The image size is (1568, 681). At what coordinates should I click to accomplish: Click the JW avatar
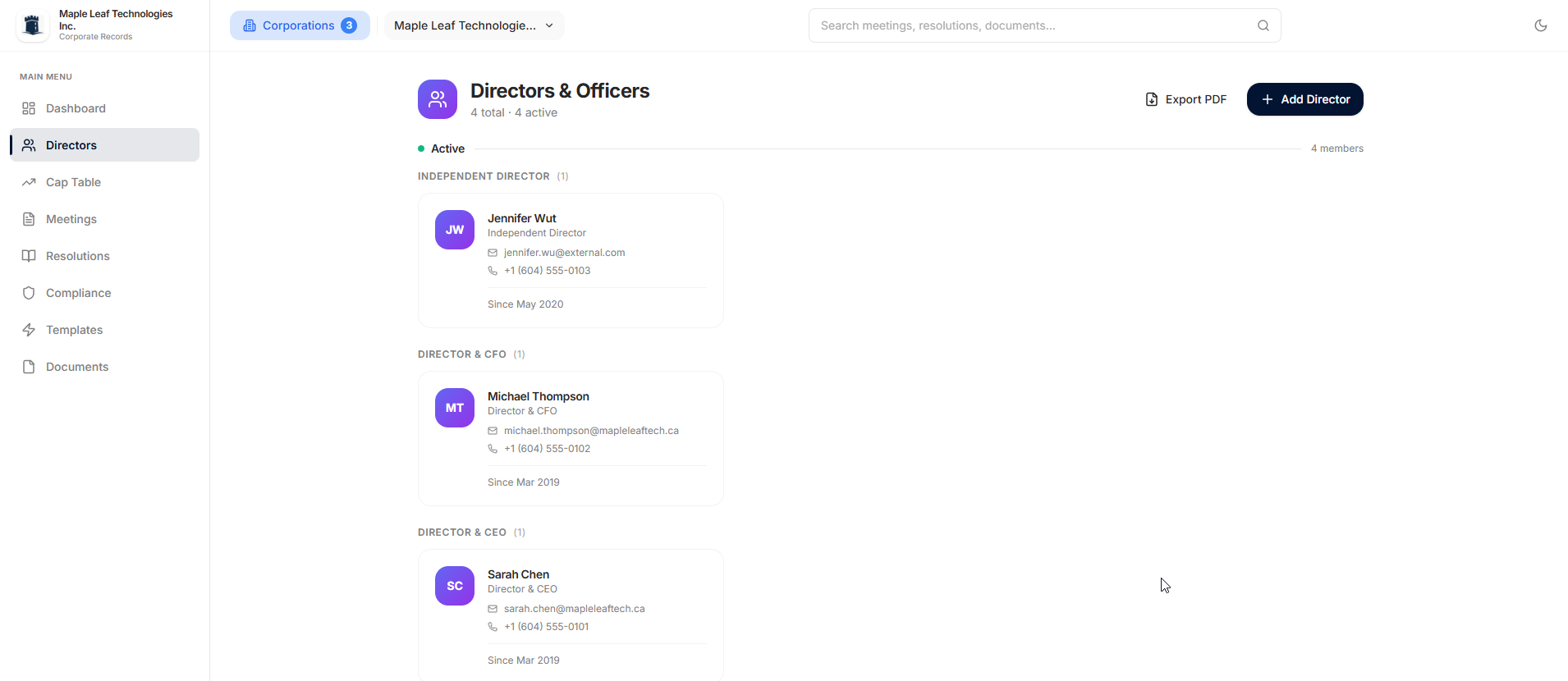coord(455,230)
